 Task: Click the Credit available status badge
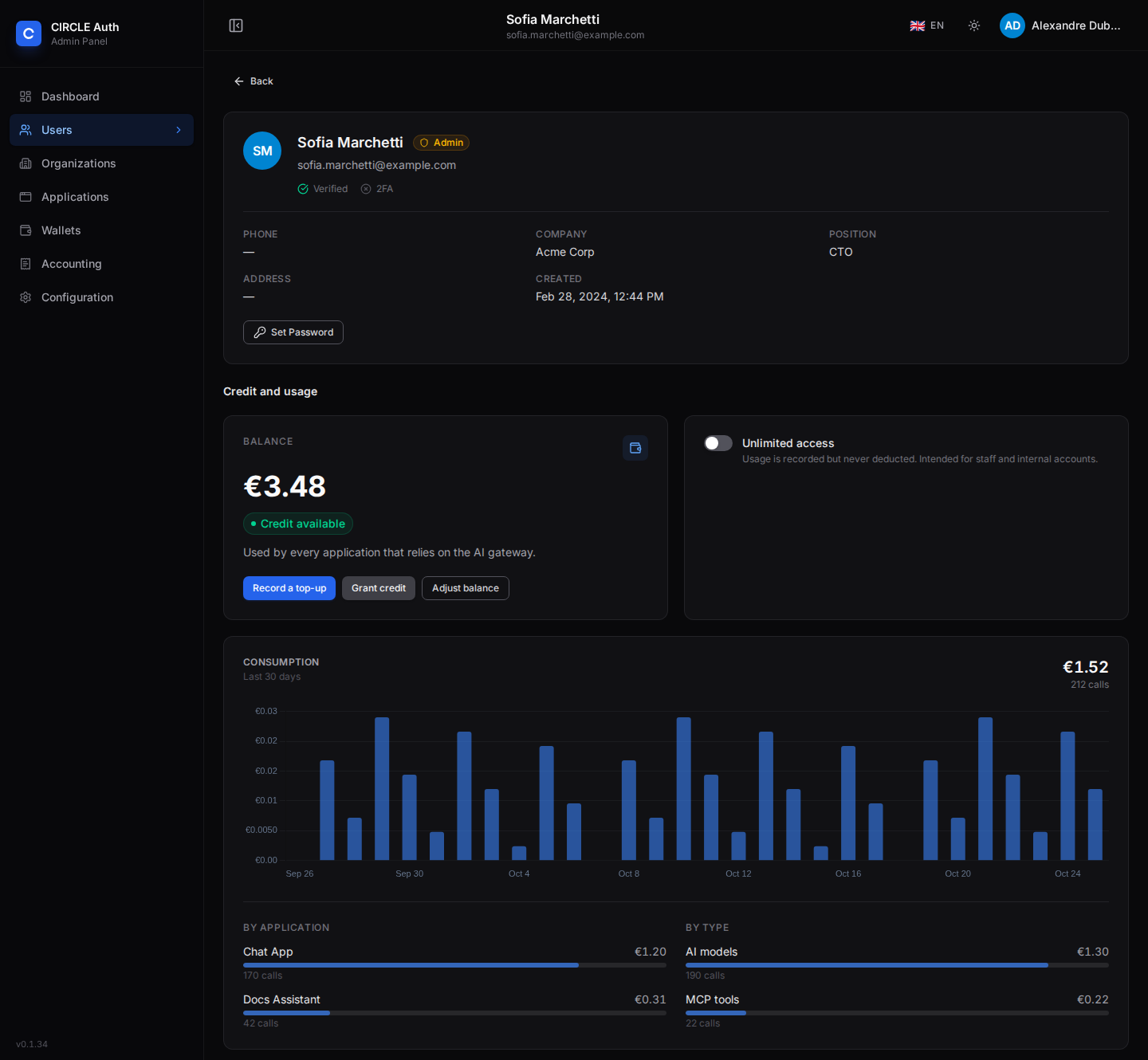coord(298,524)
